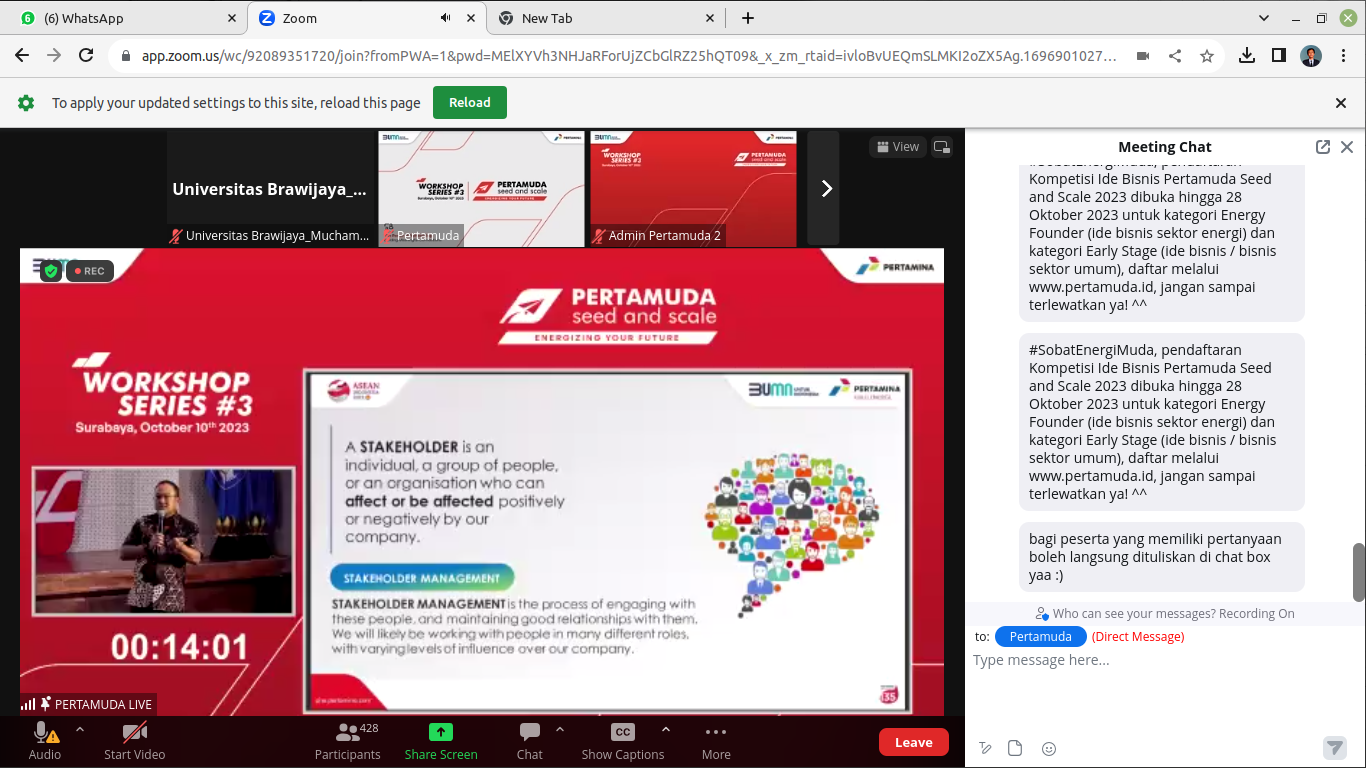The height and width of the screenshot is (768, 1366).
Task: Go back in browser history
Action: 22,56
